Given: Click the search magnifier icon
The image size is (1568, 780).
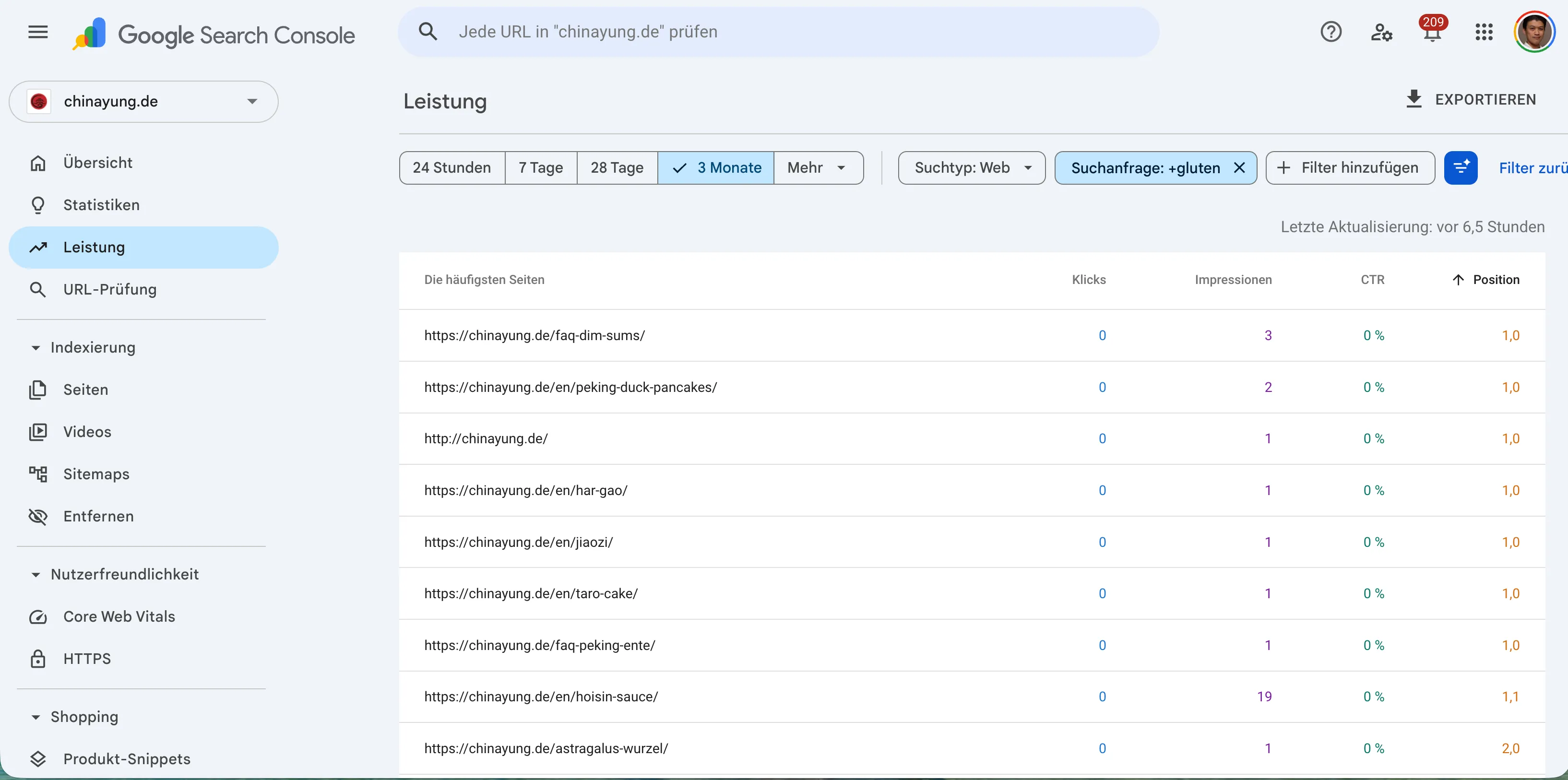Looking at the screenshot, I should [428, 32].
